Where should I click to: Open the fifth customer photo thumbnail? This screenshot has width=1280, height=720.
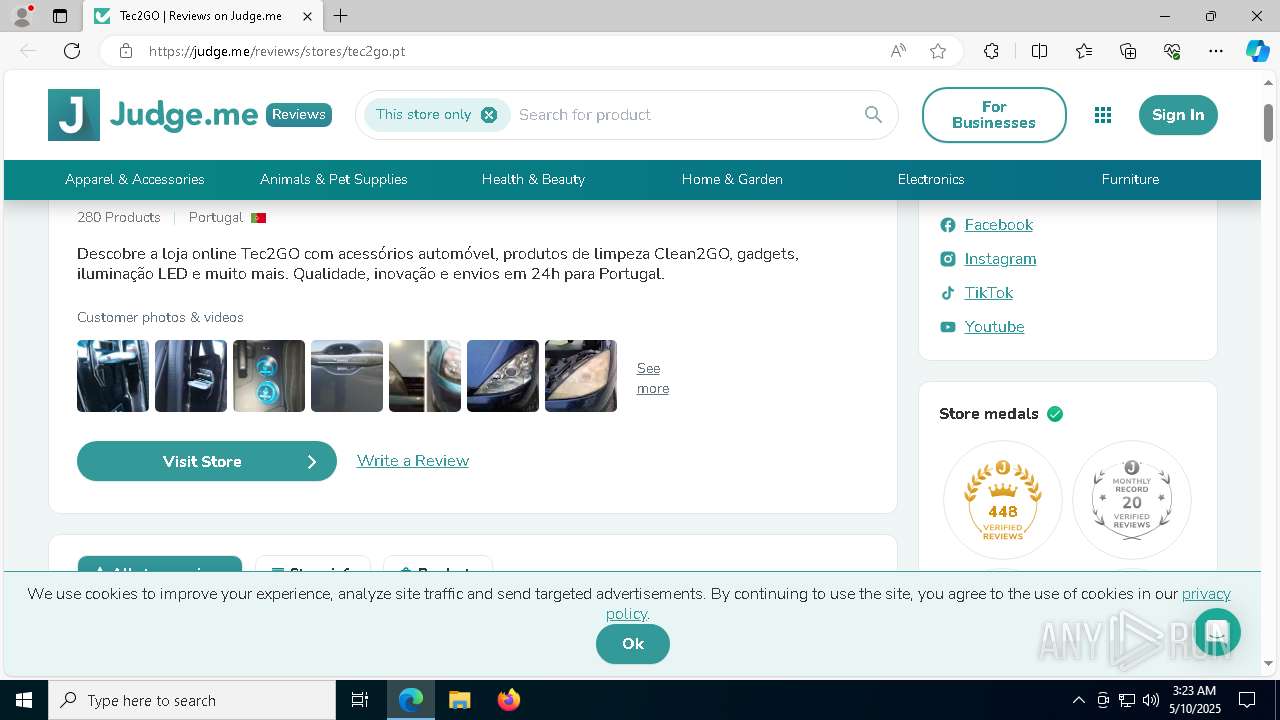[425, 376]
